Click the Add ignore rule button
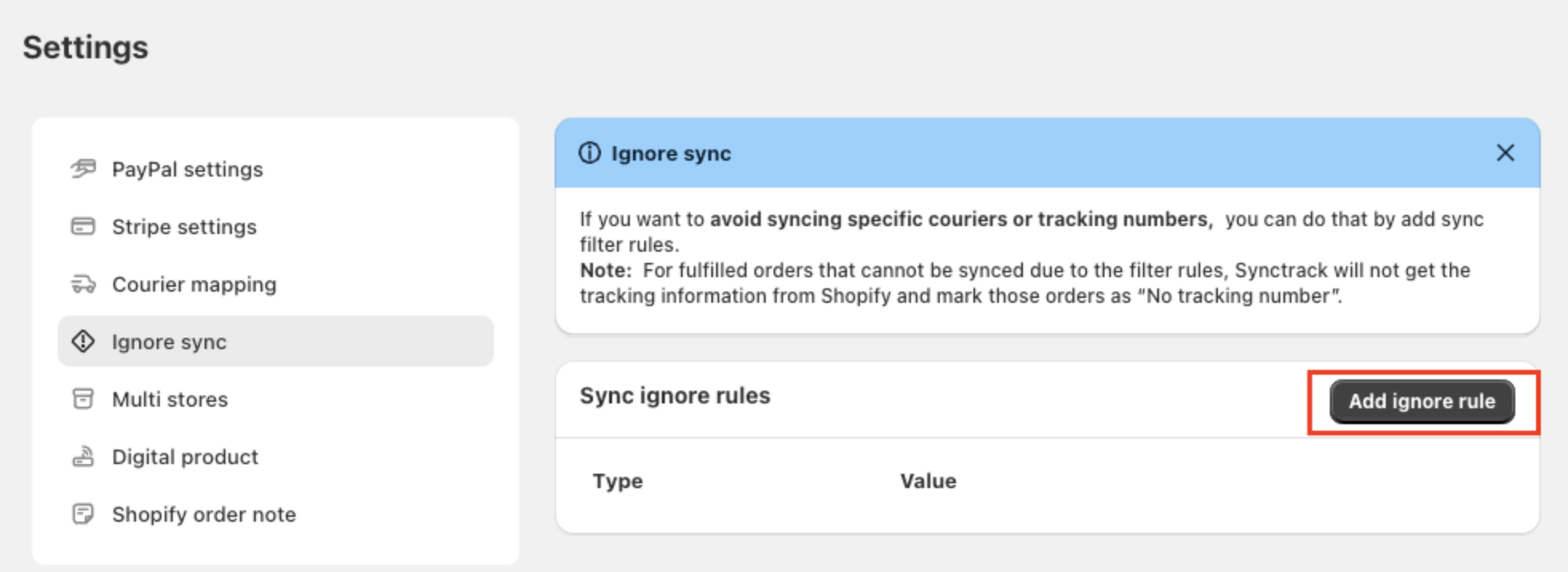Screen dimensions: 1568x572 (1422, 401)
